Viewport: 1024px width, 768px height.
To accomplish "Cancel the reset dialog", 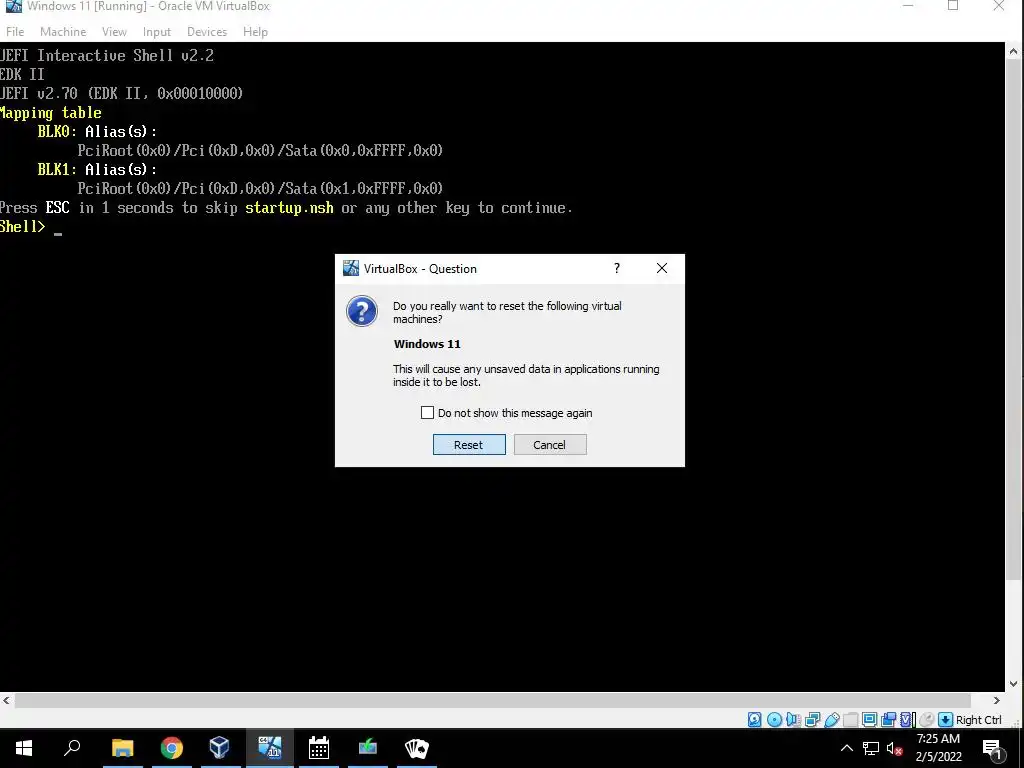I will click(x=550, y=445).
